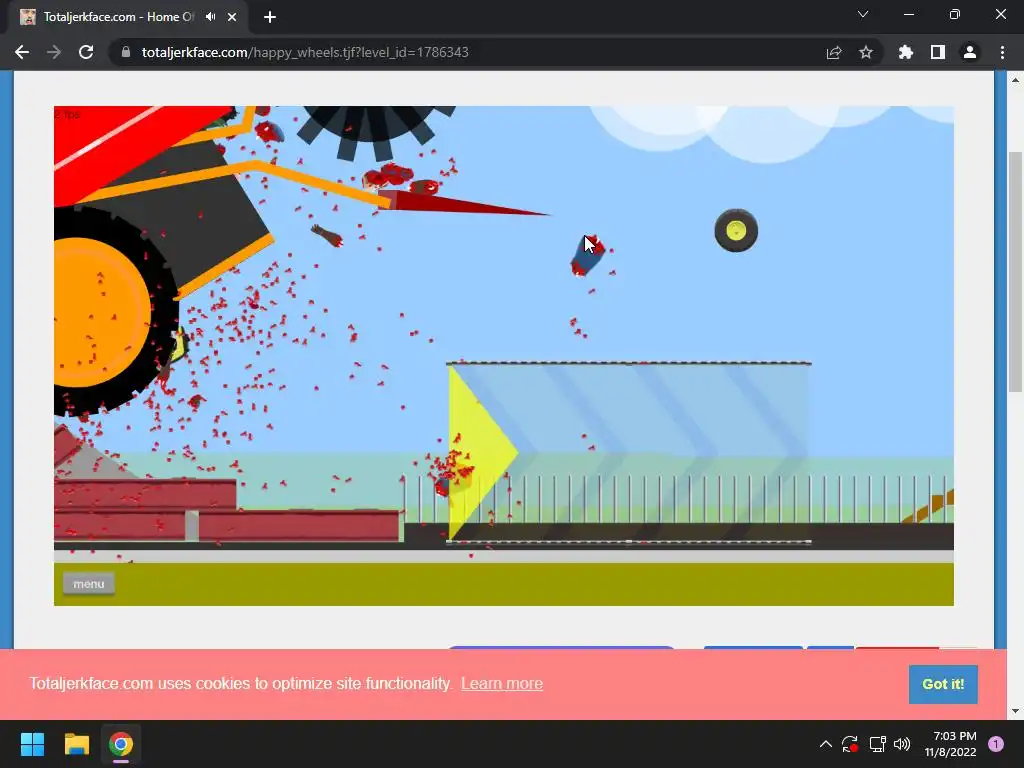Screen dimensions: 1024x768
Task: Show hidden system tray icons
Action: coord(825,744)
